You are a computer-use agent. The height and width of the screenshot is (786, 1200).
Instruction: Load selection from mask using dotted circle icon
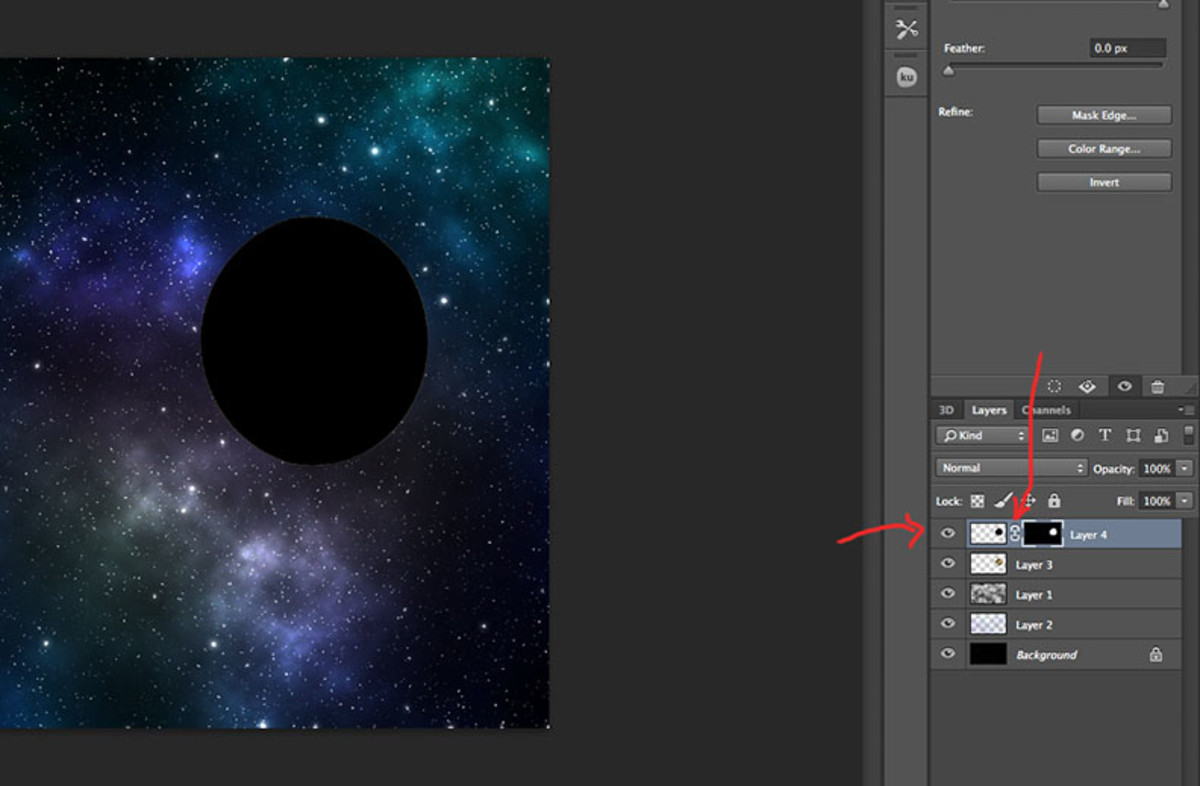tap(1054, 387)
